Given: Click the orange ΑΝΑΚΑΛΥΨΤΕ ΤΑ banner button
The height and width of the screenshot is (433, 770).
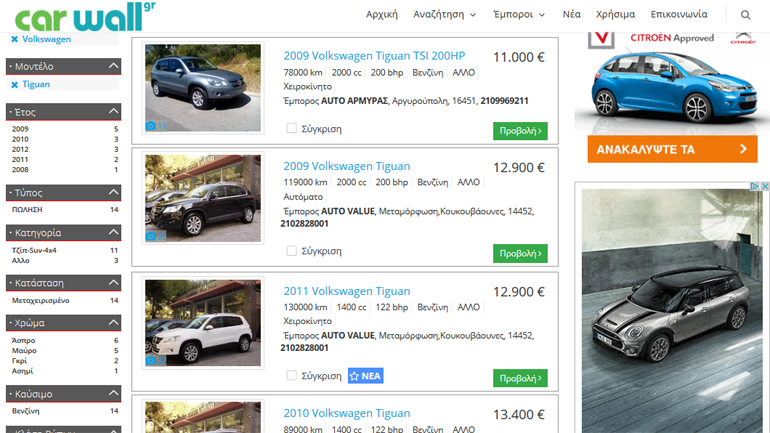Looking at the screenshot, I should (x=672, y=149).
